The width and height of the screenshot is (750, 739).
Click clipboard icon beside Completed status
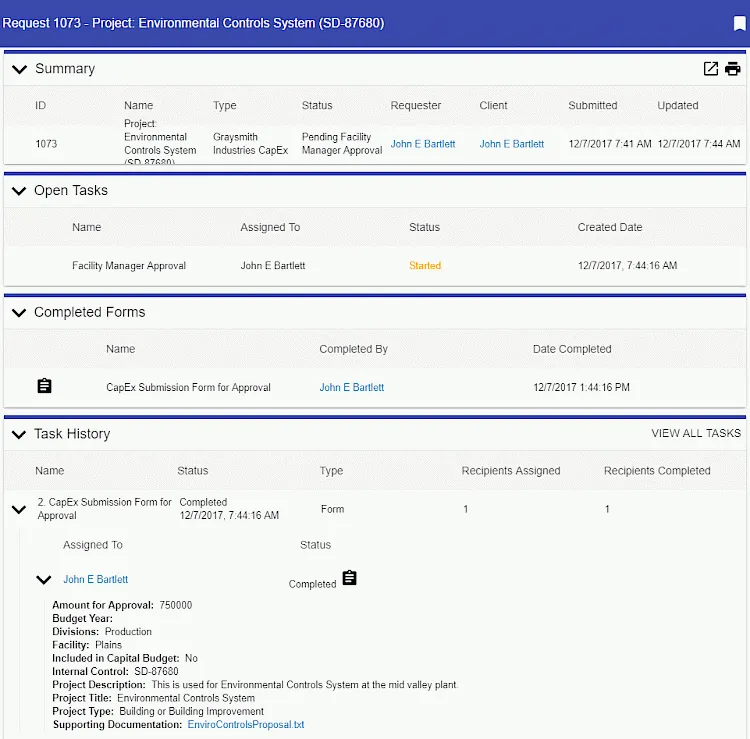coord(349,579)
